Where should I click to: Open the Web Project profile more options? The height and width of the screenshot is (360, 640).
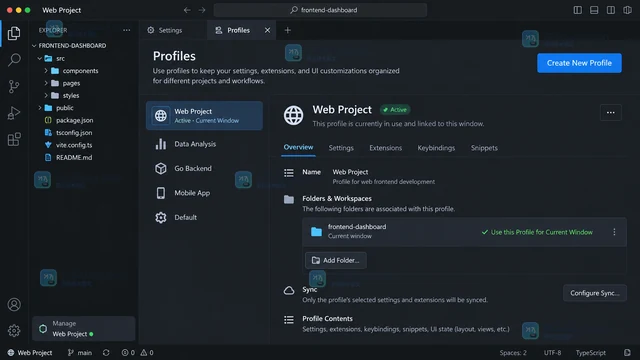[x=611, y=113]
